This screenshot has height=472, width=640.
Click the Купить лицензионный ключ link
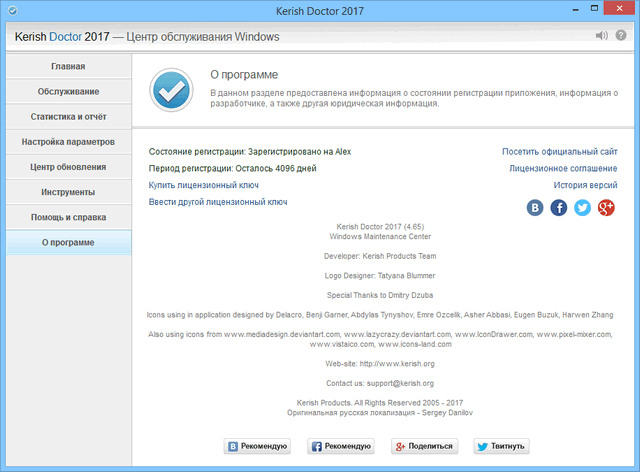coord(206,185)
